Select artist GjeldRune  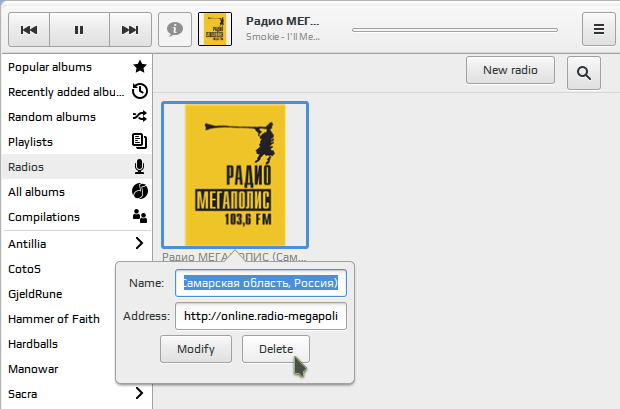[x=35, y=294]
